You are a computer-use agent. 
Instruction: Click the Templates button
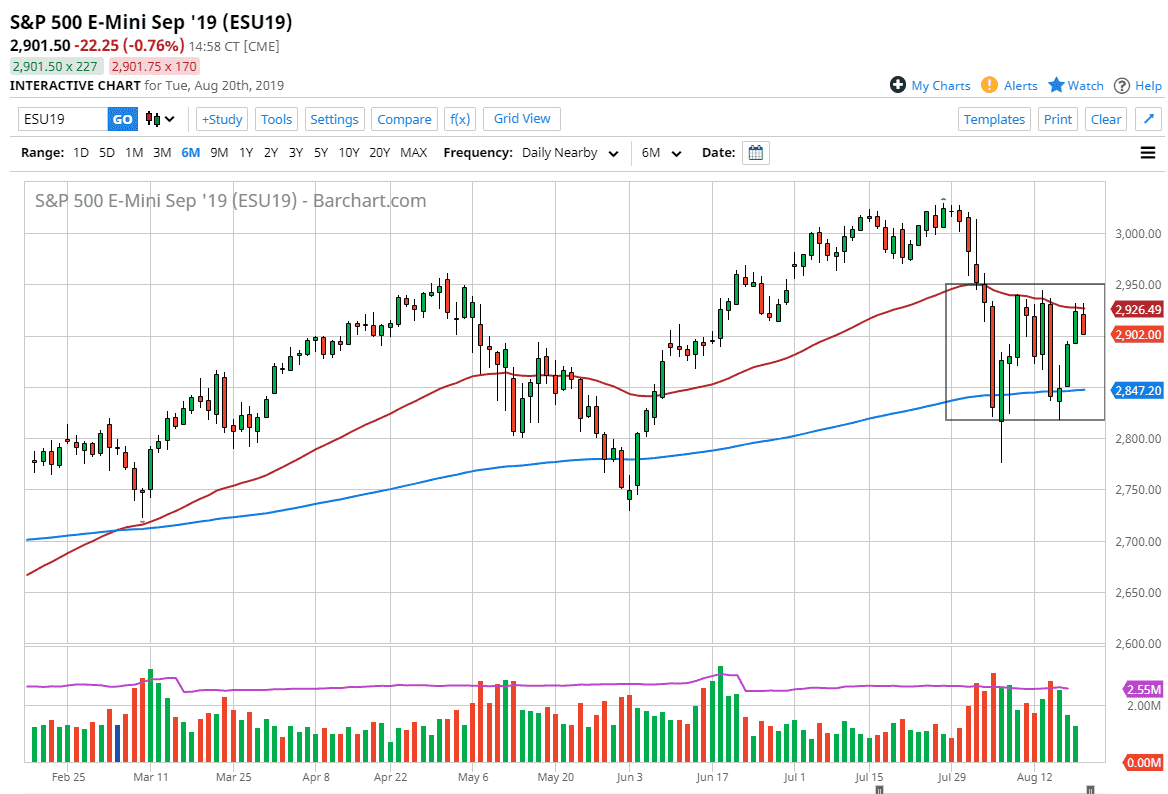click(994, 119)
